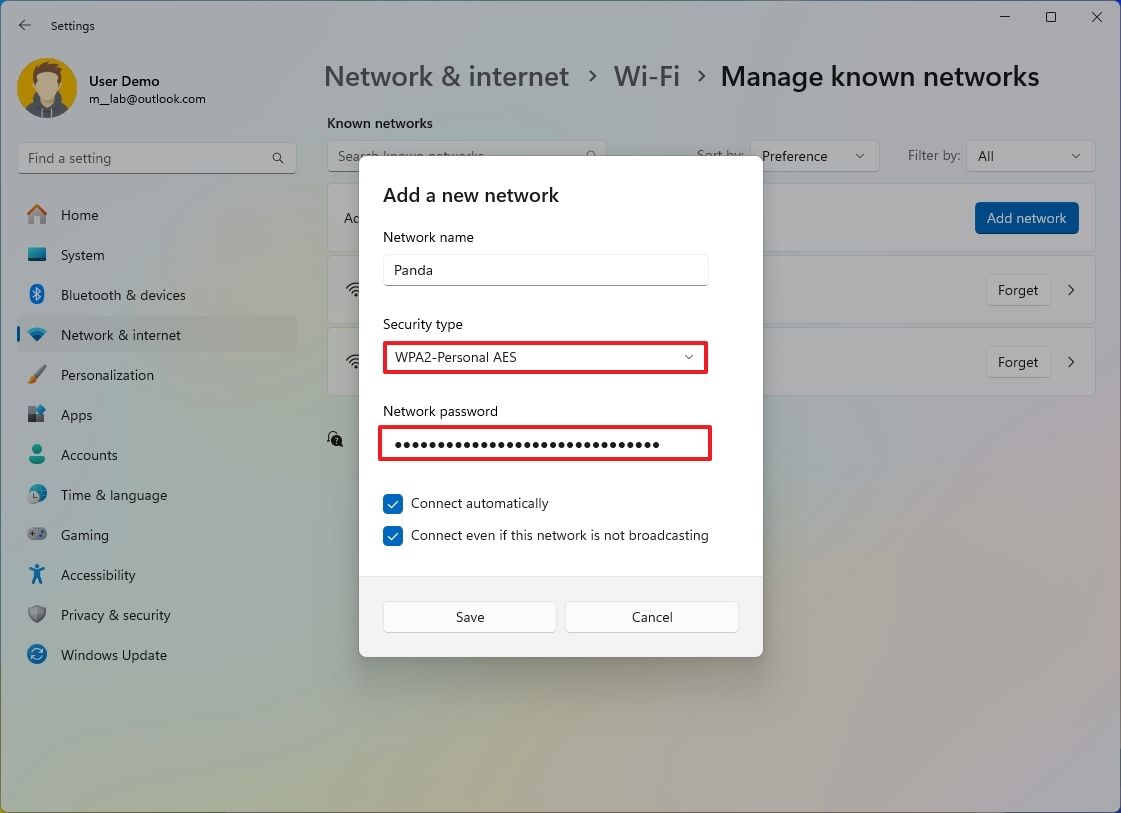Open the Filter by All dropdown
Viewport: 1121px width, 813px height.
pos(1030,156)
